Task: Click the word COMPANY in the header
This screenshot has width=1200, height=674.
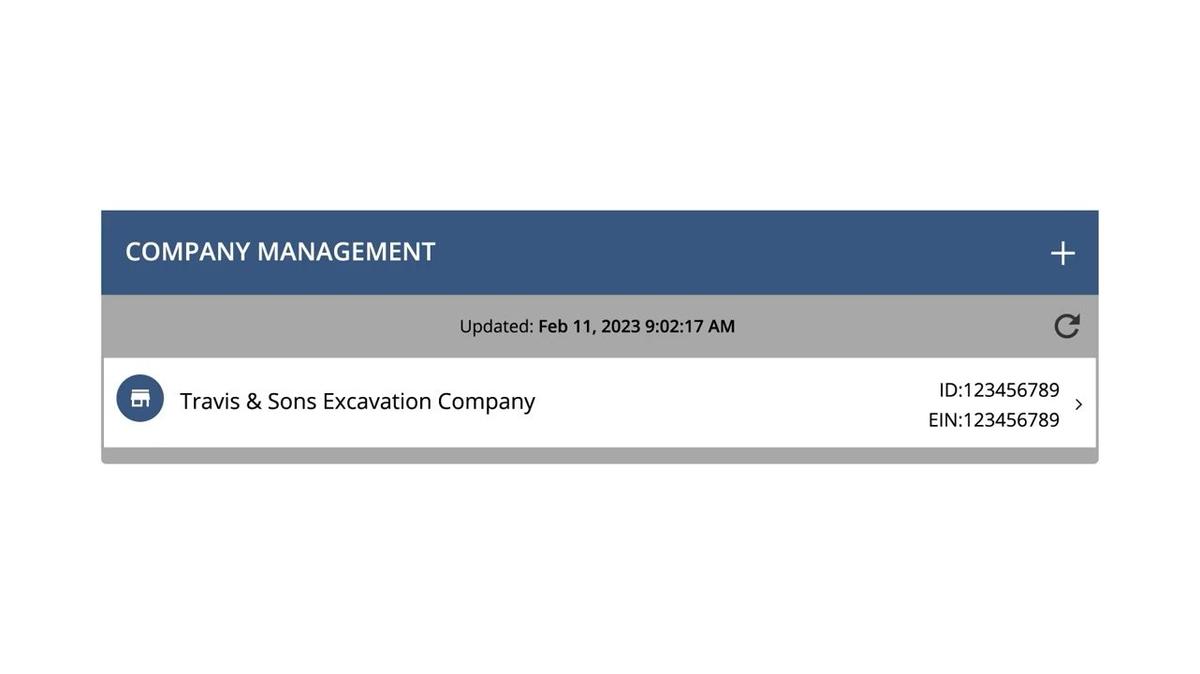Action: (x=187, y=252)
